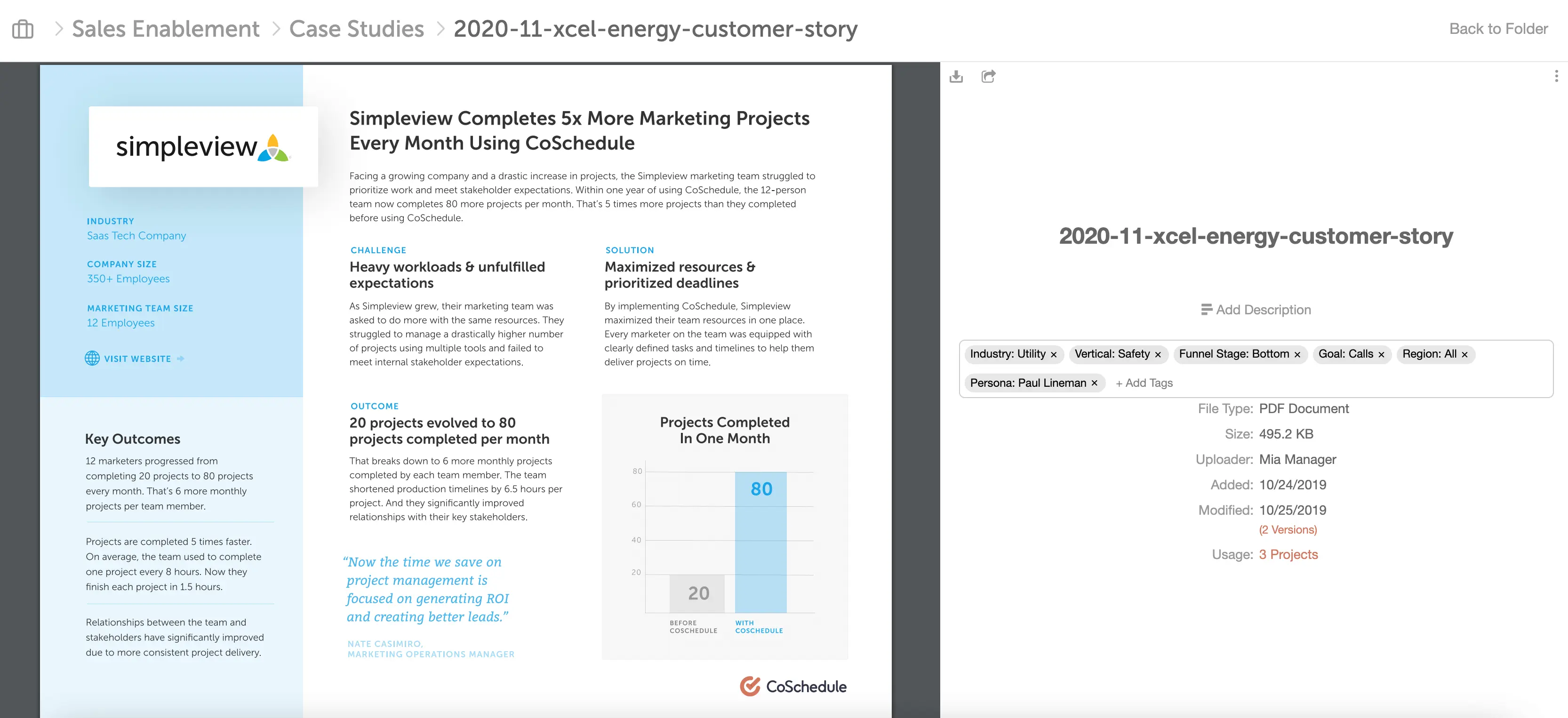Select the Persona: Paul Lineman tag label
Viewport: 1568px width, 718px height.
pyautogui.click(x=1028, y=383)
